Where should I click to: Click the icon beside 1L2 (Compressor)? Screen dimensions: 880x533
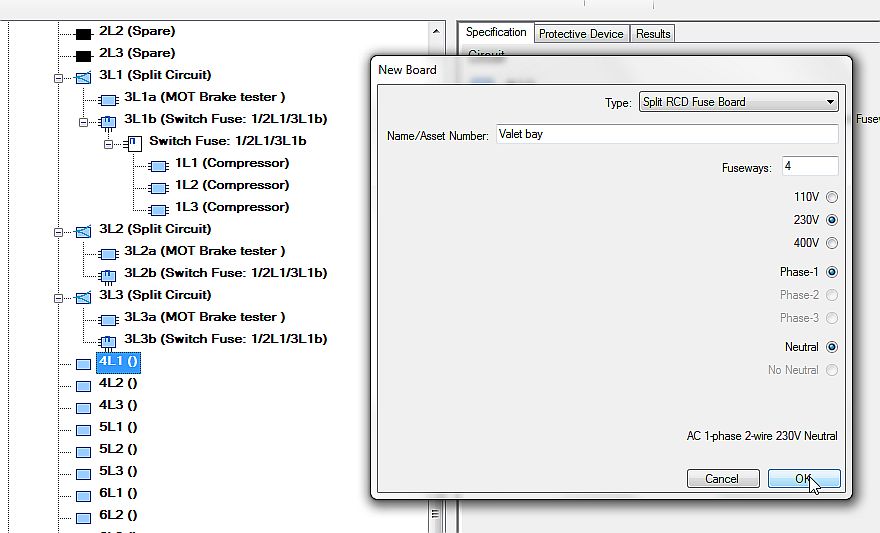pos(158,188)
